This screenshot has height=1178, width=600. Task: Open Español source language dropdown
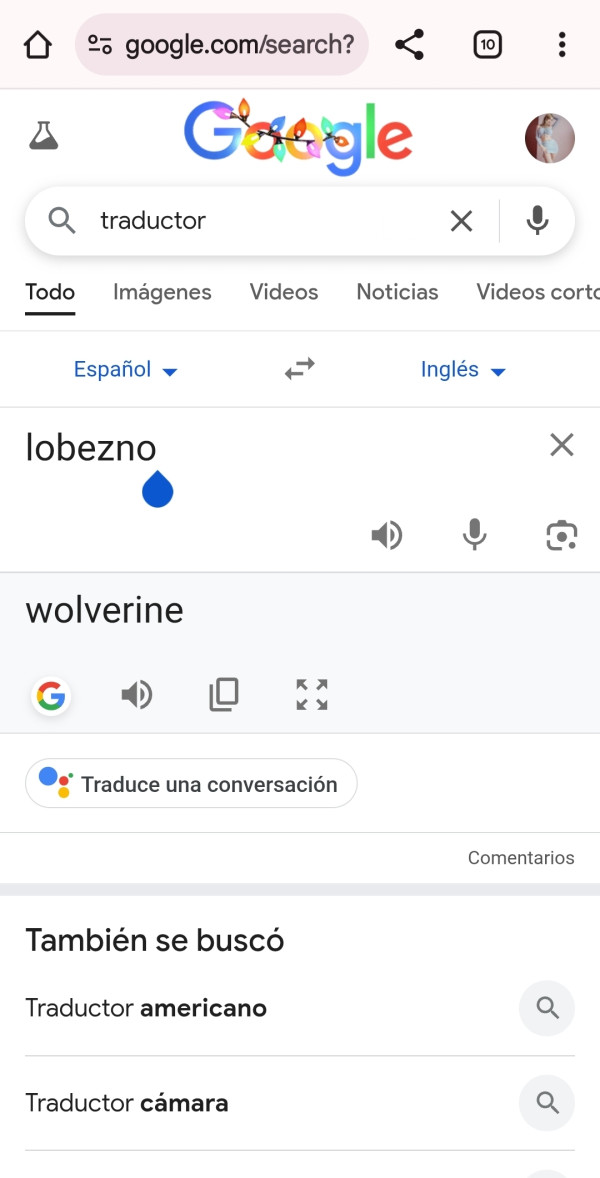(x=125, y=370)
